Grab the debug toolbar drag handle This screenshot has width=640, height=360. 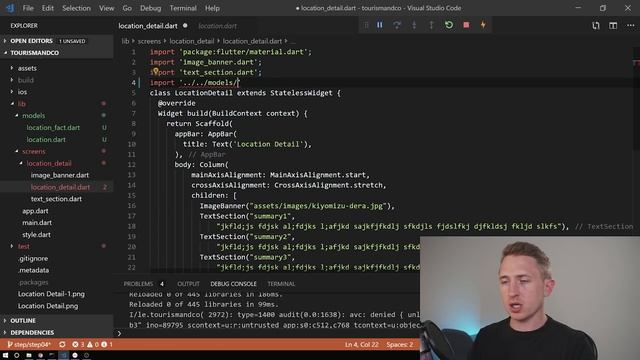tap(366, 25)
